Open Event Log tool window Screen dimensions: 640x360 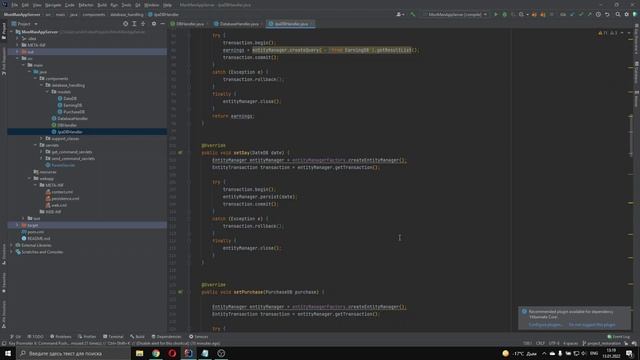point(619,337)
